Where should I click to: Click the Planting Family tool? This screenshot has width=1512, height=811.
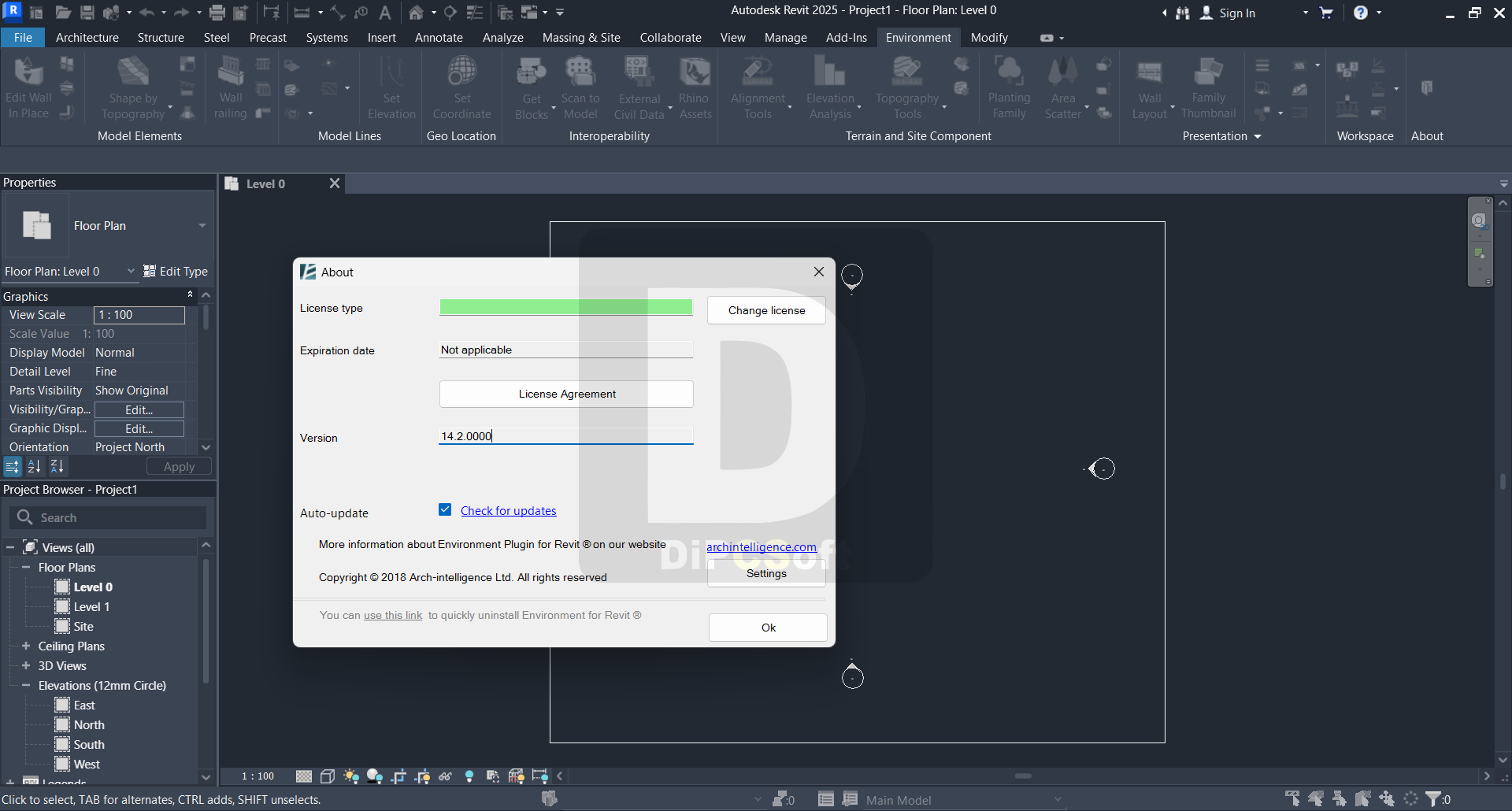tap(1009, 88)
